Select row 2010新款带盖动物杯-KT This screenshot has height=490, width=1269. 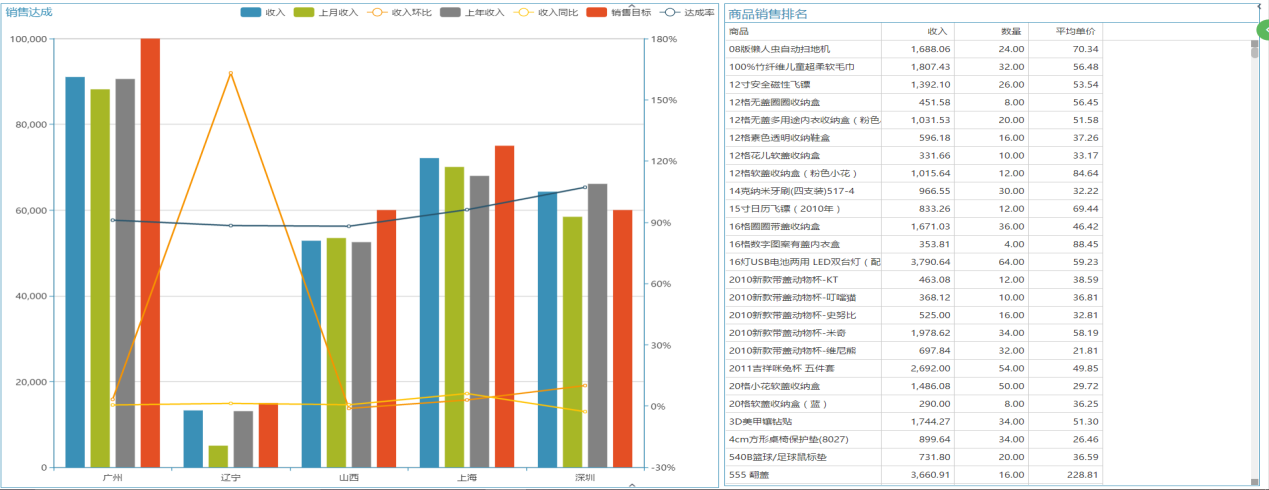tap(914, 280)
